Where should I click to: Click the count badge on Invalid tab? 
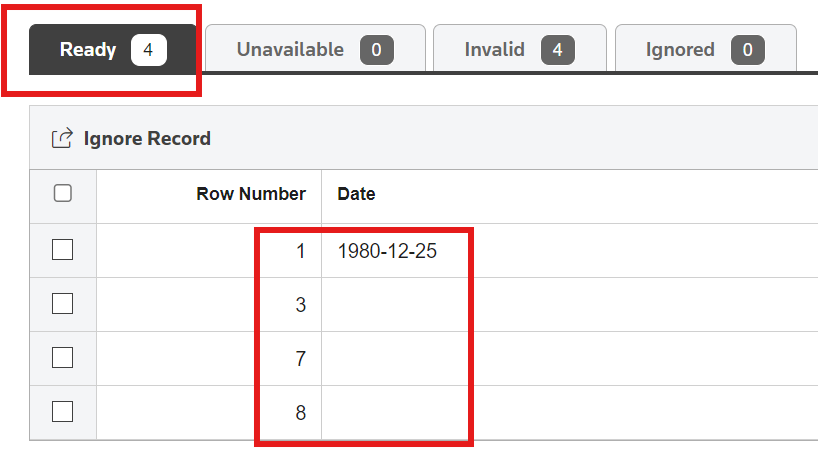[558, 49]
